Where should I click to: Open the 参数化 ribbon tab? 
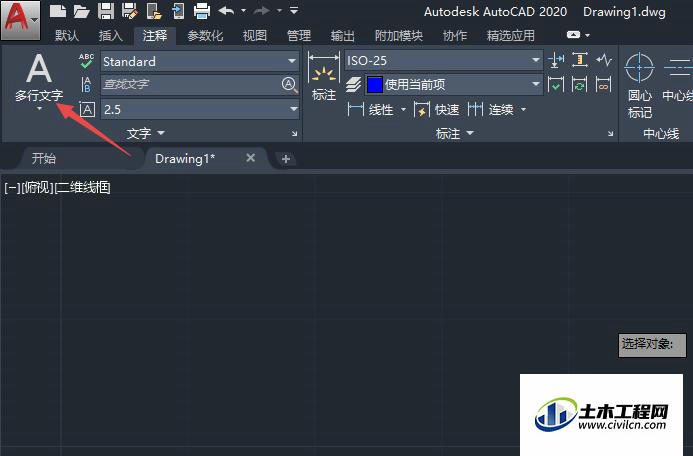coord(205,35)
